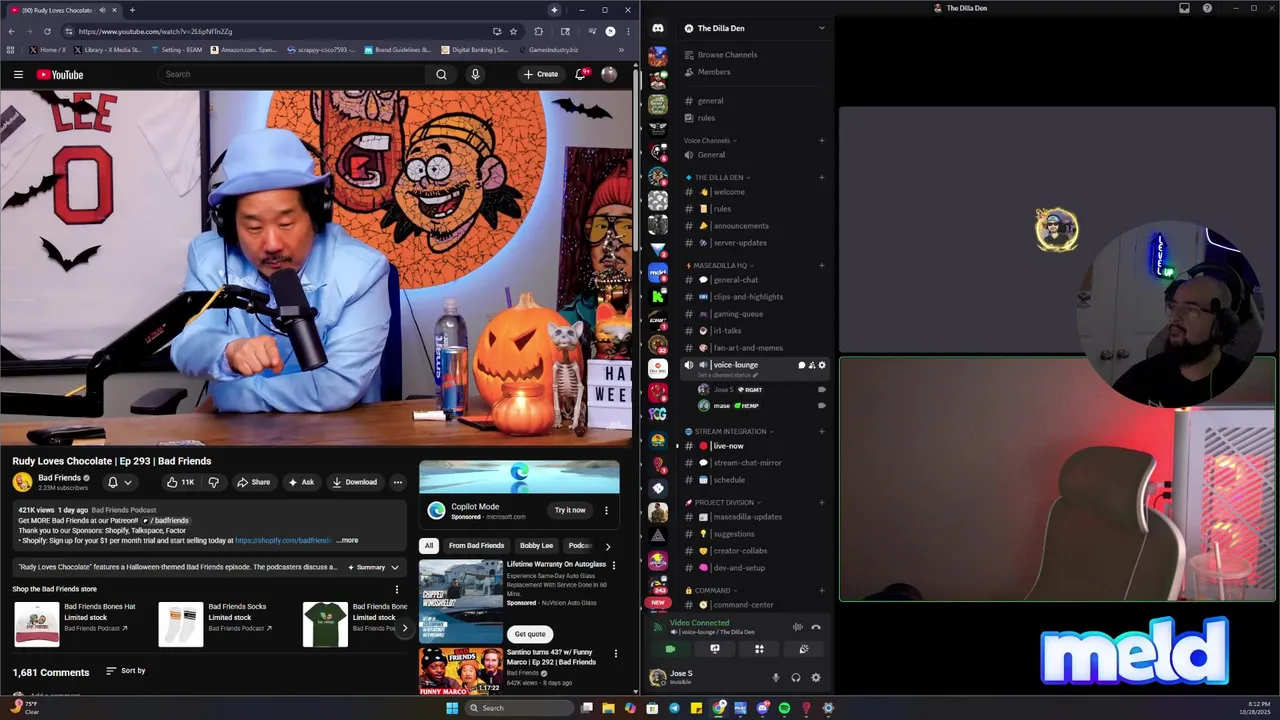Mute the YouTube tab audio icon
The image size is (1280, 720).
coord(102,10)
